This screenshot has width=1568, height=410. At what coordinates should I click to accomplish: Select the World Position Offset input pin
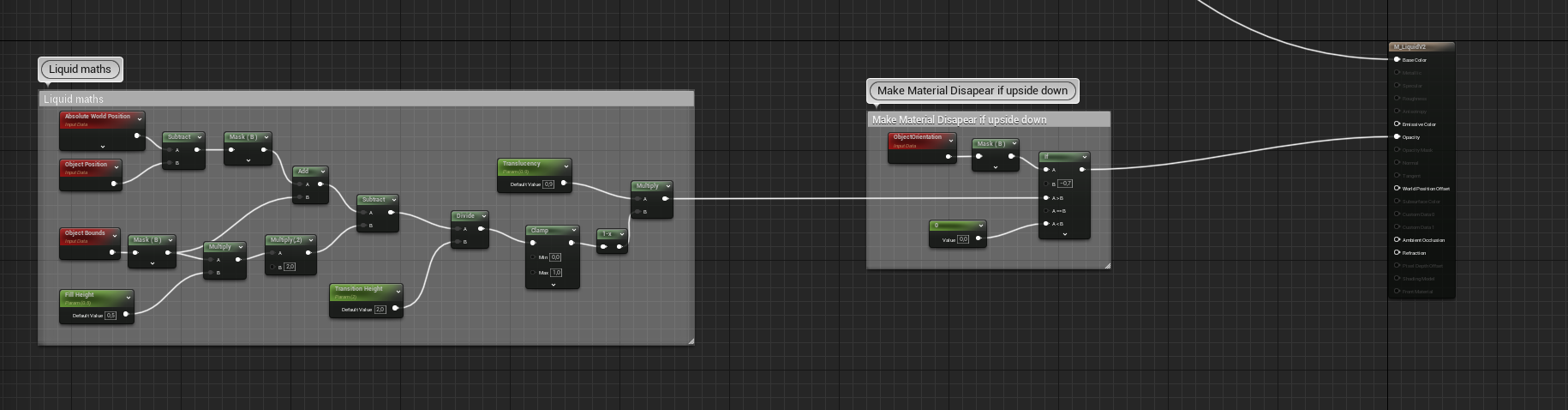(x=1397, y=189)
